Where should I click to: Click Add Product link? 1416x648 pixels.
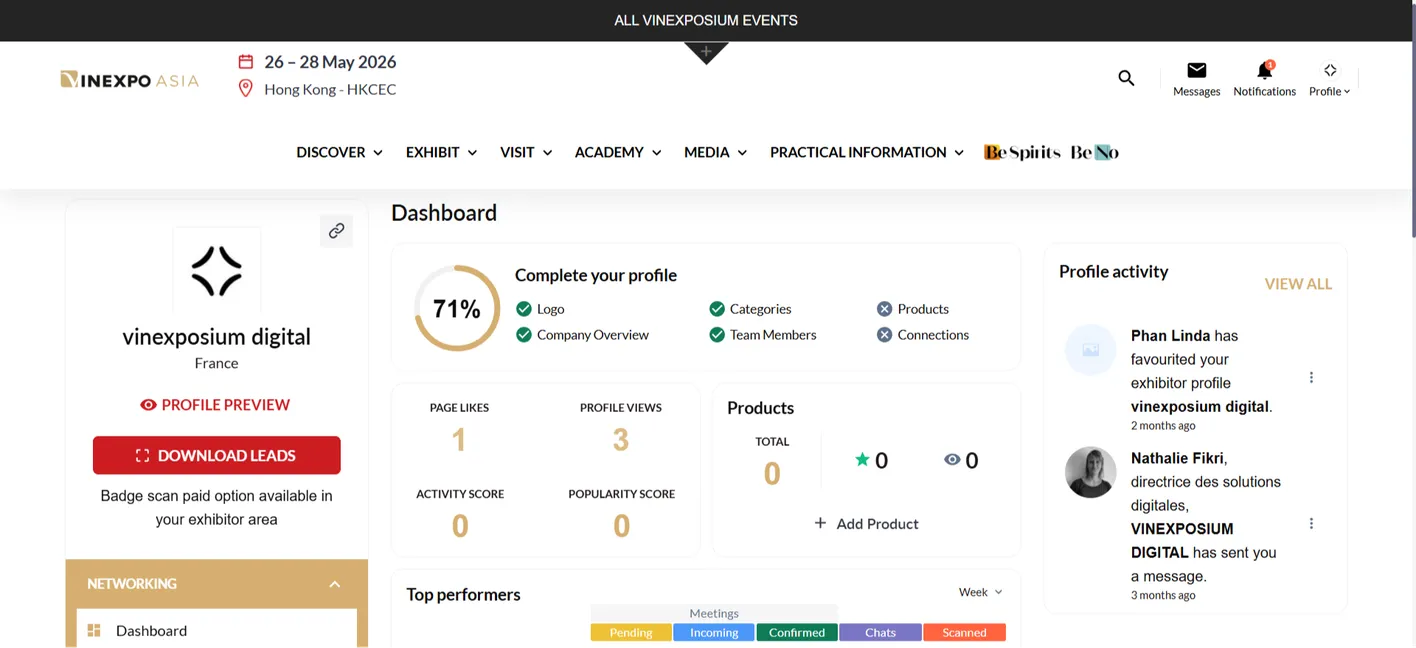point(866,523)
